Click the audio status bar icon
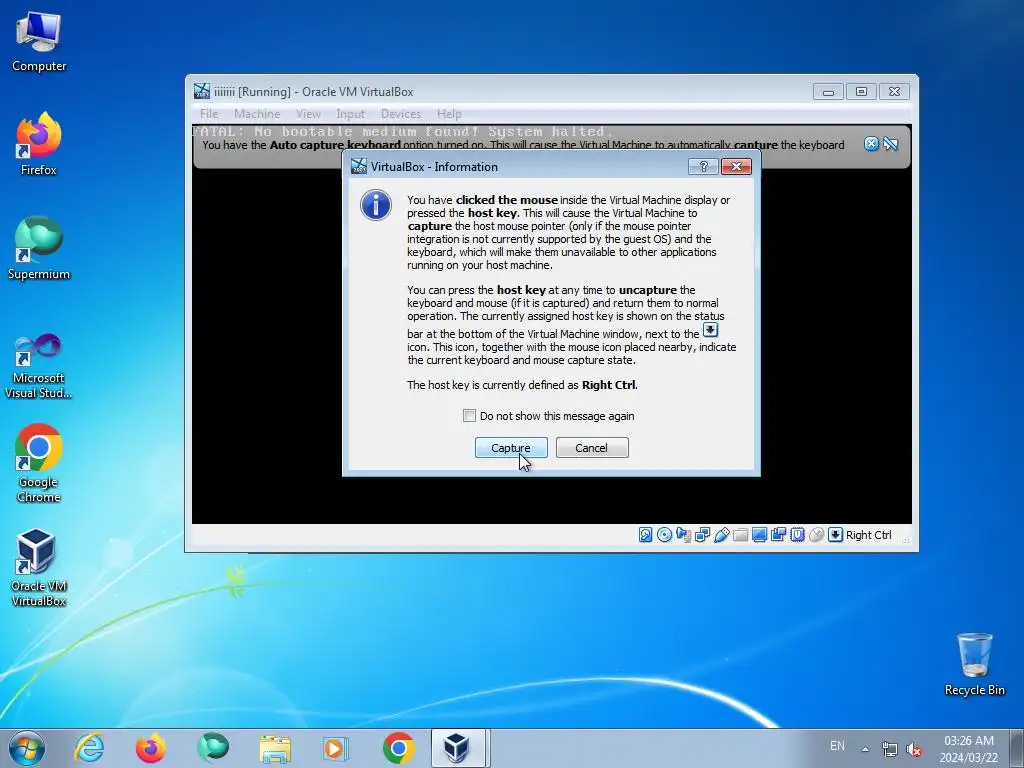The image size is (1024, 768). pos(683,535)
